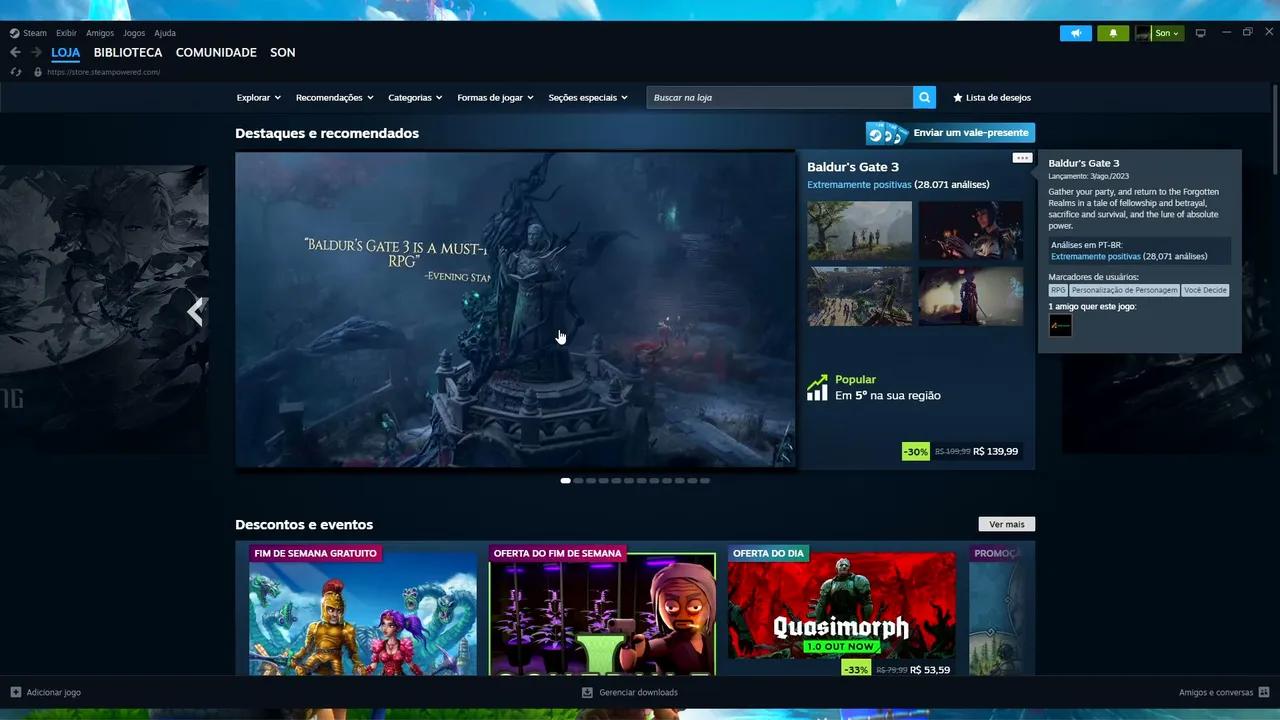Enter Big Picture mode via monitor icon
Viewport: 1280px width, 720px height.
(x=1201, y=33)
